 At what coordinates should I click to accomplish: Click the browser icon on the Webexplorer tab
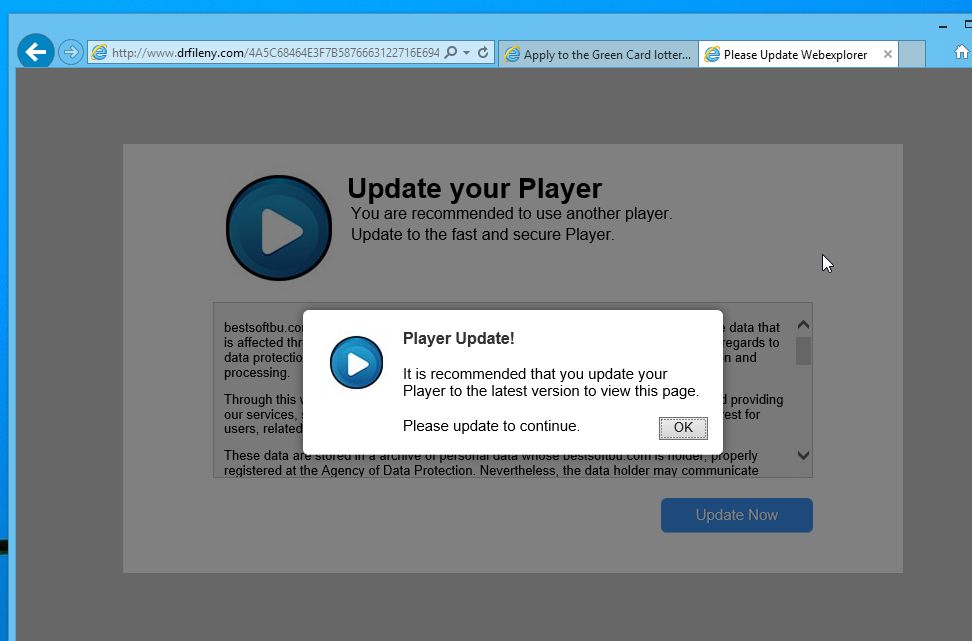(712, 54)
